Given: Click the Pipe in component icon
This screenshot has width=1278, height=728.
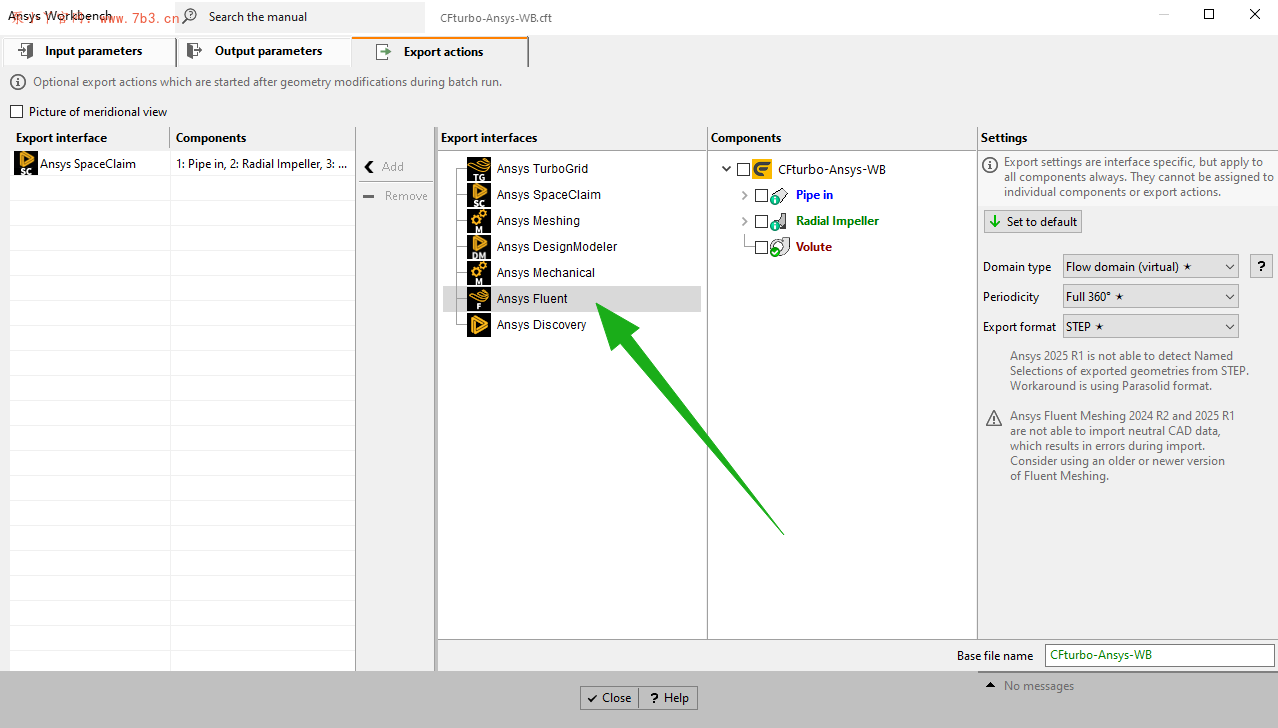Looking at the screenshot, I should click(780, 196).
